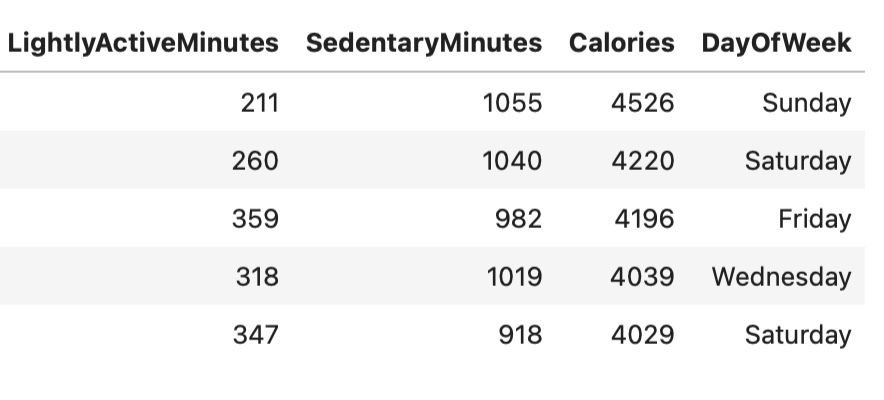Click the calories value 4029
This screenshot has width=884, height=400.
pos(643,335)
